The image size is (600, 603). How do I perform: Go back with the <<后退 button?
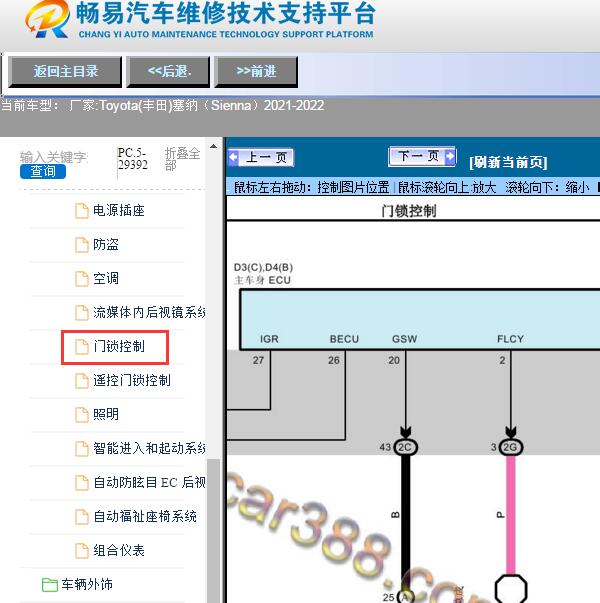coord(168,72)
